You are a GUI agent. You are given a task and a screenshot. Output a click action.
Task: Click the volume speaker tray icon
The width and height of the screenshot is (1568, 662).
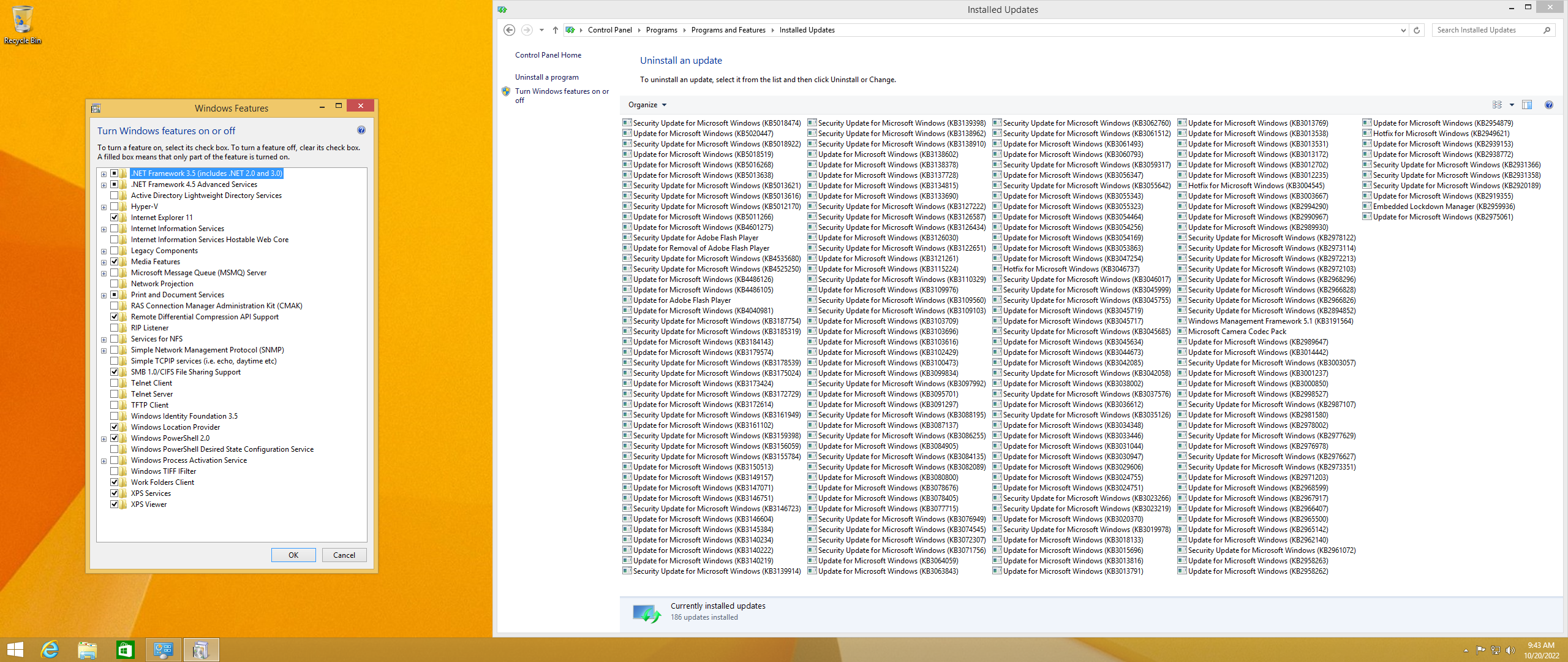pyautogui.click(x=1510, y=650)
